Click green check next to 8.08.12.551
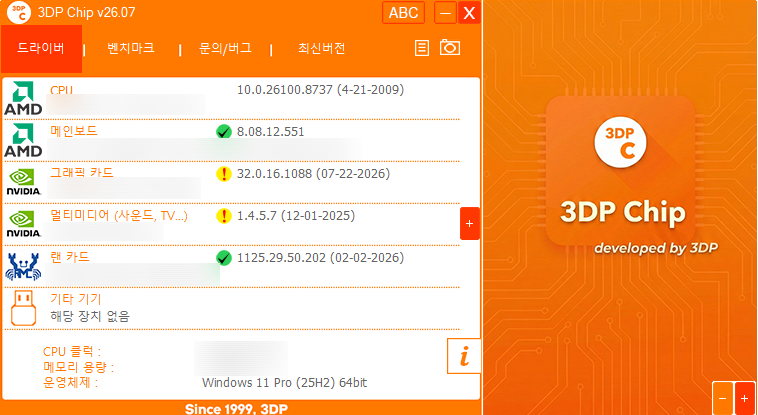Viewport: 758px width, 415px height. (x=223, y=132)
